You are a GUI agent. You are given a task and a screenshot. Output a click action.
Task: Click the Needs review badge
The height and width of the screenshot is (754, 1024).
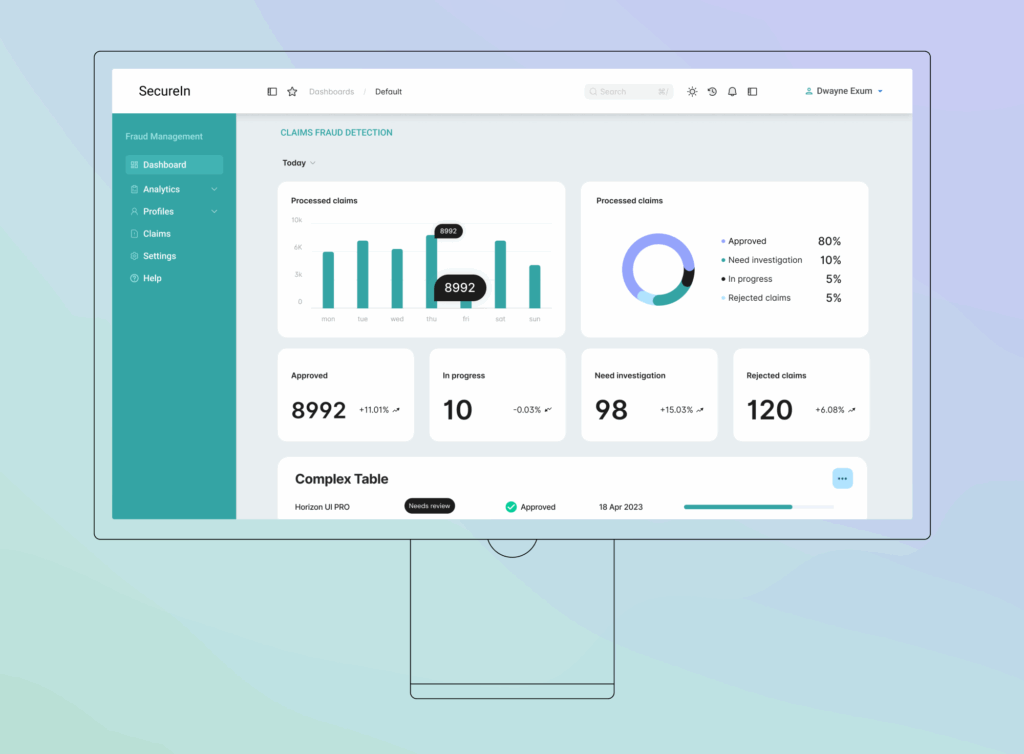coord(429,506)
